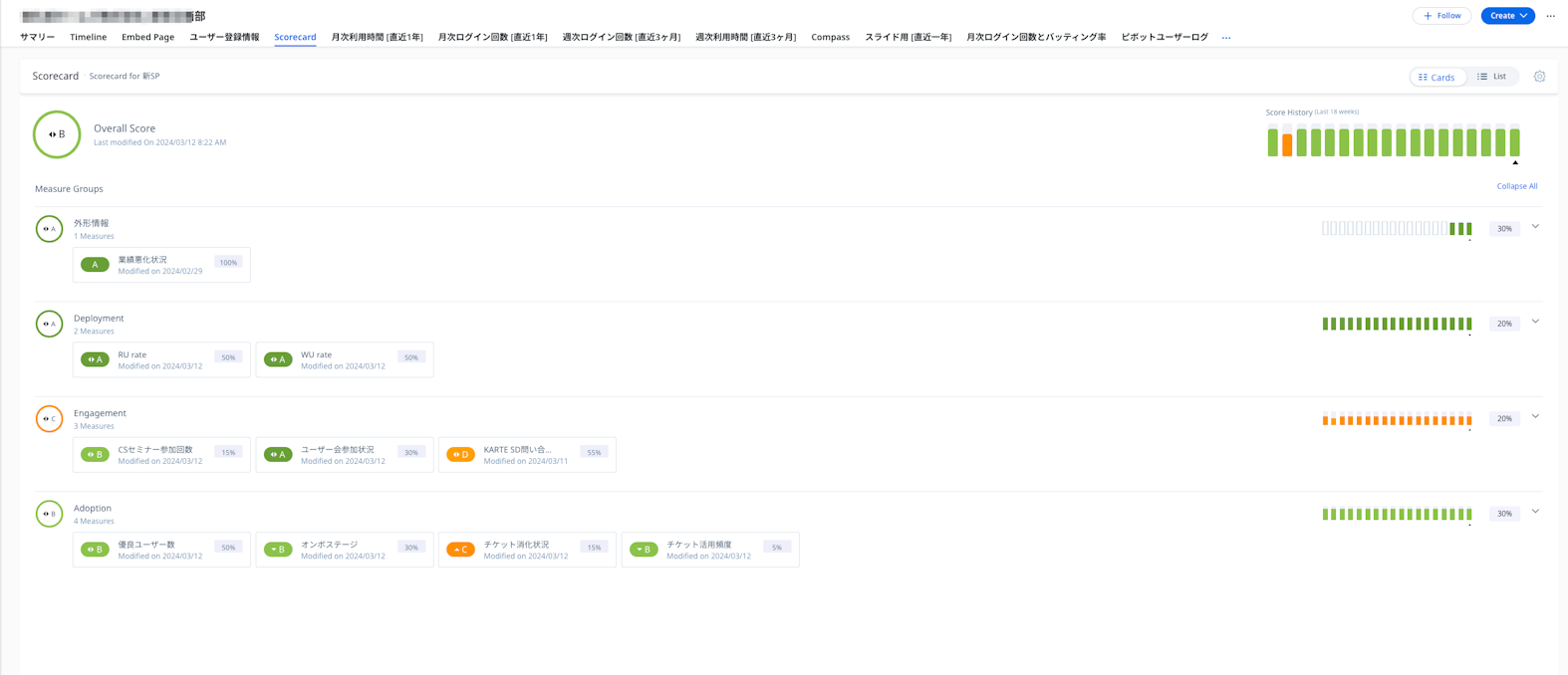1568x675 pixels.
Task: Show more tabs via the overflow ellipsis
Action: (x=1226, y=38)
